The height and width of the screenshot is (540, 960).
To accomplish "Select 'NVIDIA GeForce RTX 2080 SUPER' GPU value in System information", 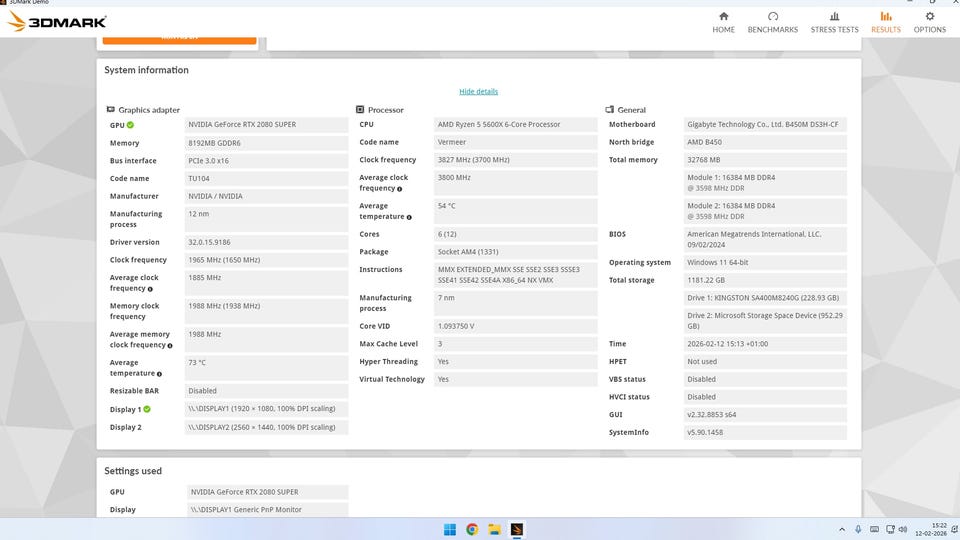I will [266, 124].
